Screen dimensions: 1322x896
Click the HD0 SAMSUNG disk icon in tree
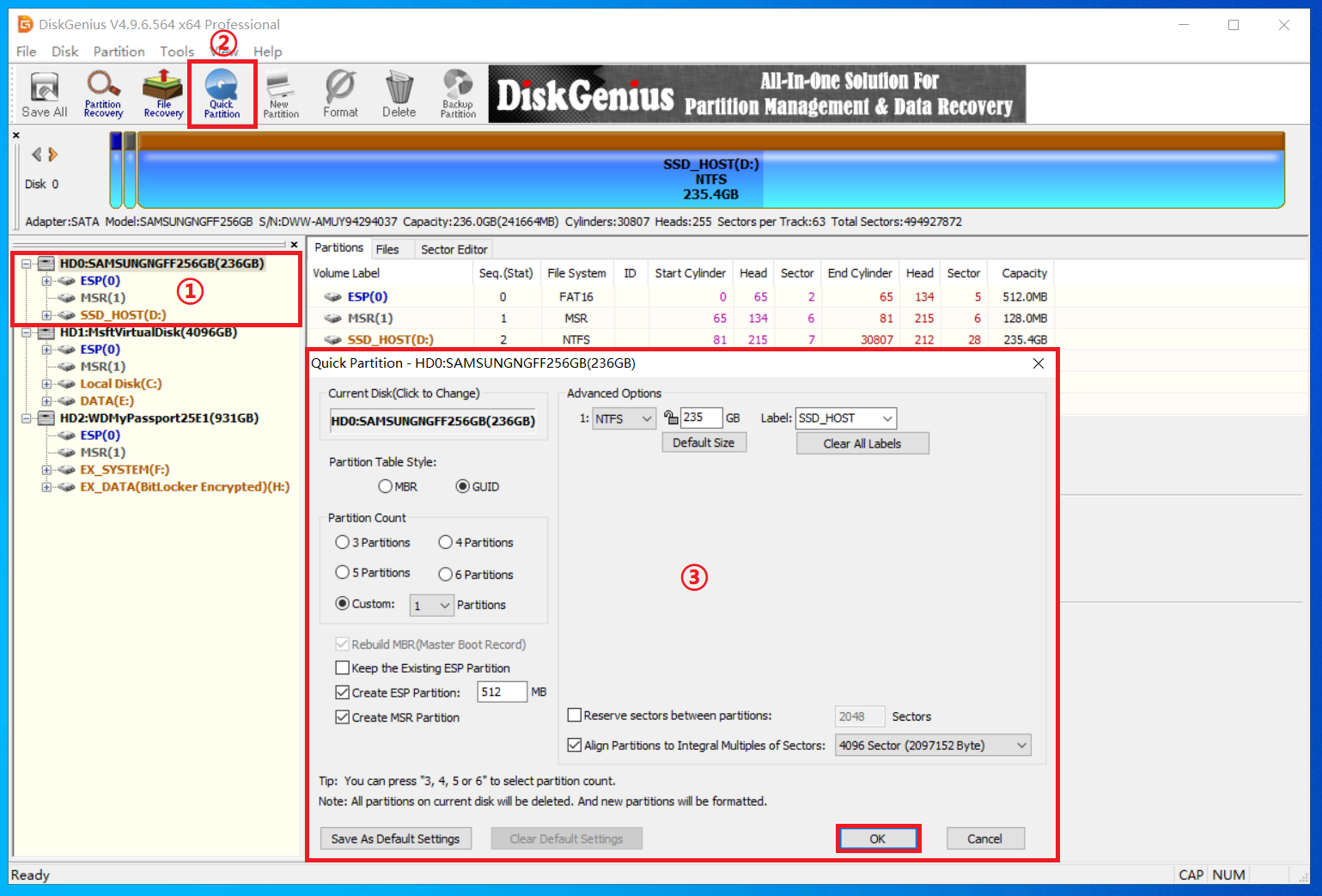pos(46,264)
